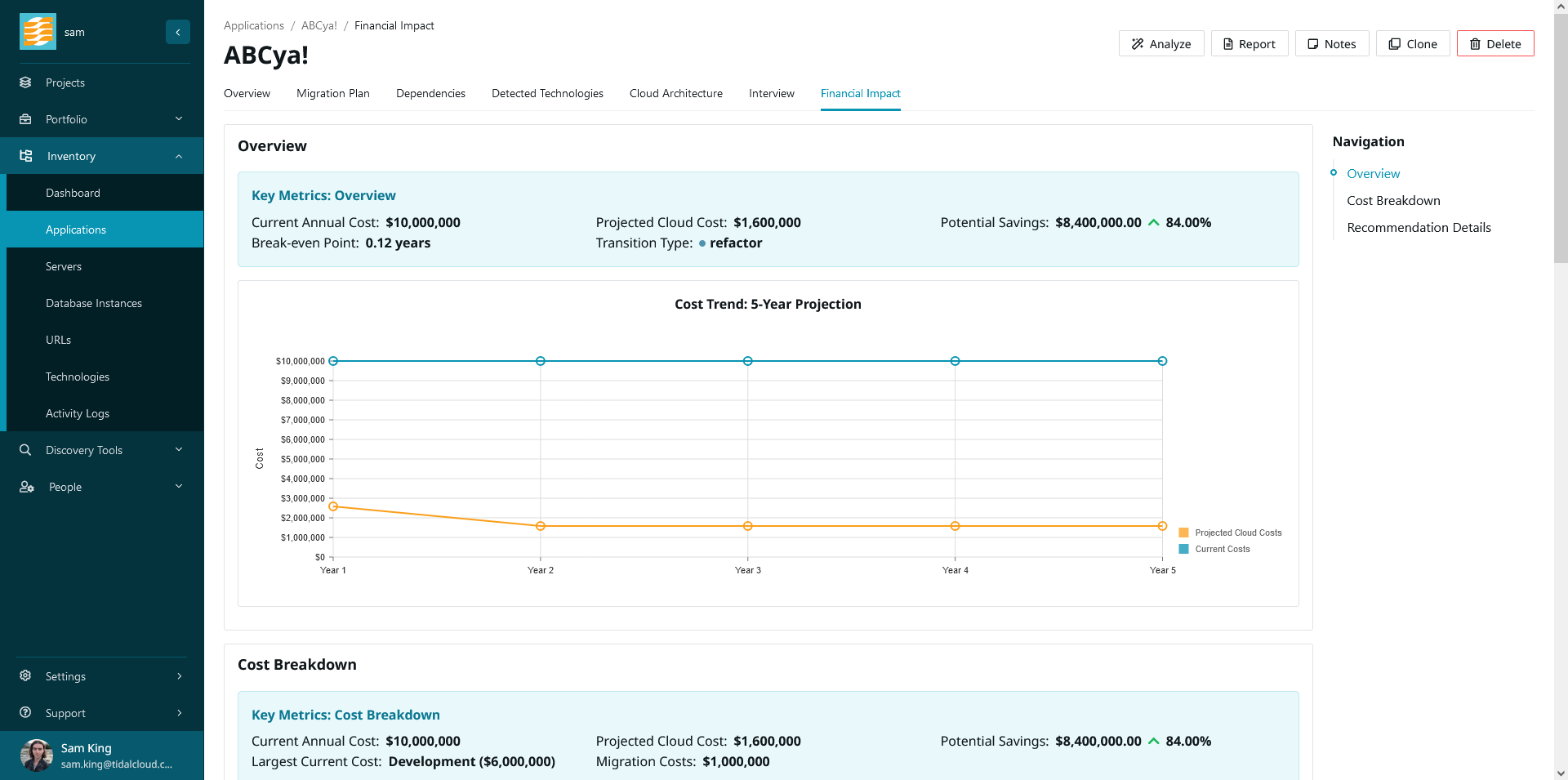This screenshot has height=780, width=1568.
Task: Toggle Current Costs legend series
Action: (1214, 549)
